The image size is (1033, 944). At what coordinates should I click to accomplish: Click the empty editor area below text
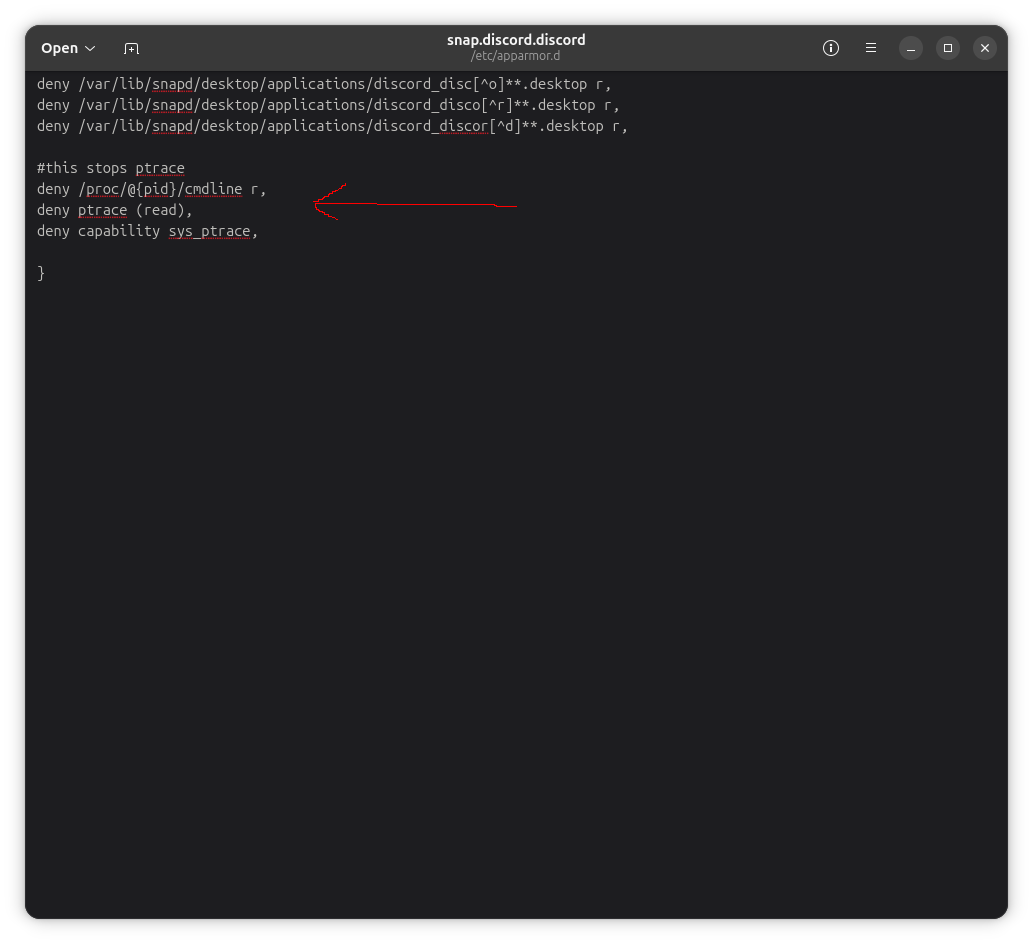tap(515, 600)
